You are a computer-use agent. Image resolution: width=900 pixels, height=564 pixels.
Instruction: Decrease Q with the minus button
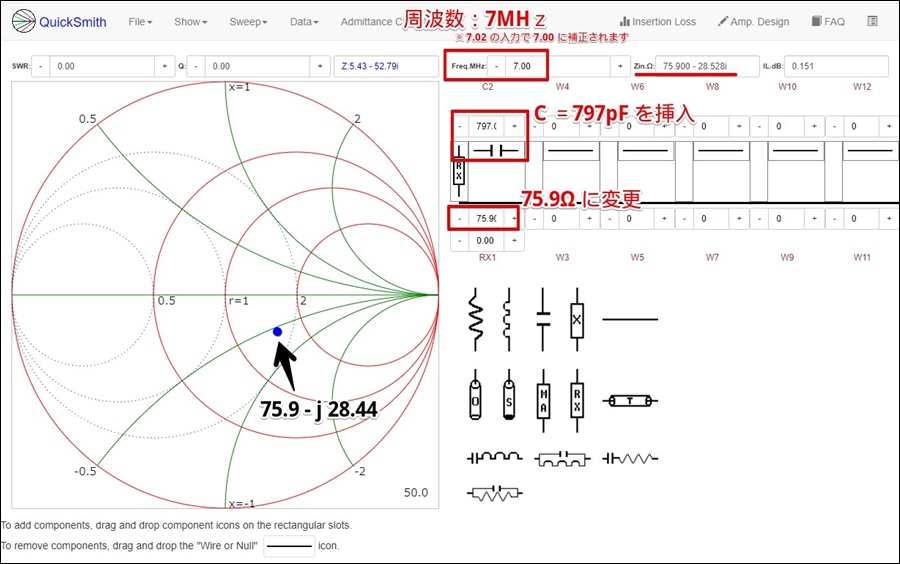(x=196, y=66)
